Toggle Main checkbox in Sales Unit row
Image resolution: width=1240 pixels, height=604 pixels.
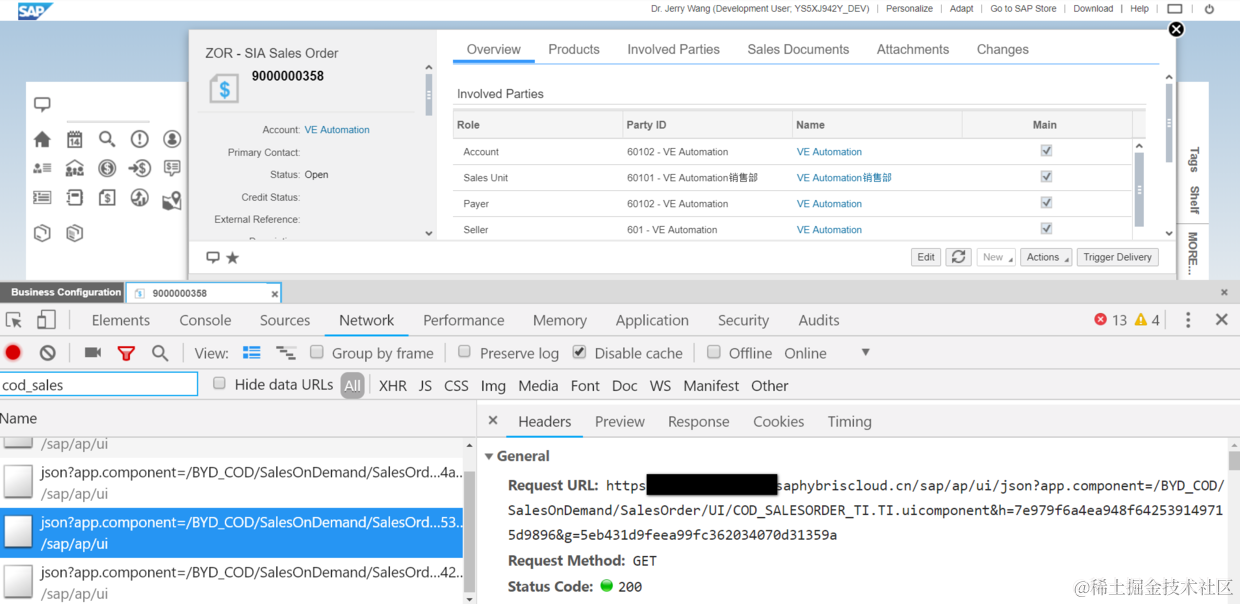point(1046,177)
